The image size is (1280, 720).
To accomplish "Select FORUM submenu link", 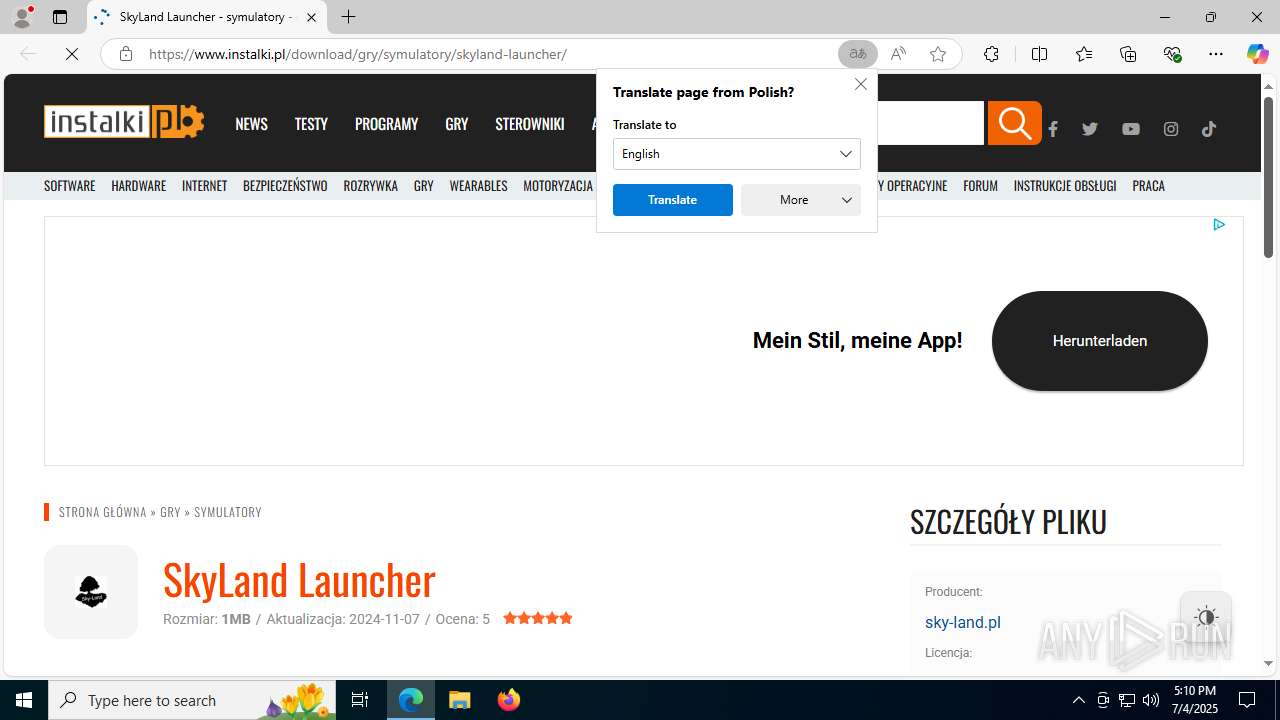I will tap(980, 186).
